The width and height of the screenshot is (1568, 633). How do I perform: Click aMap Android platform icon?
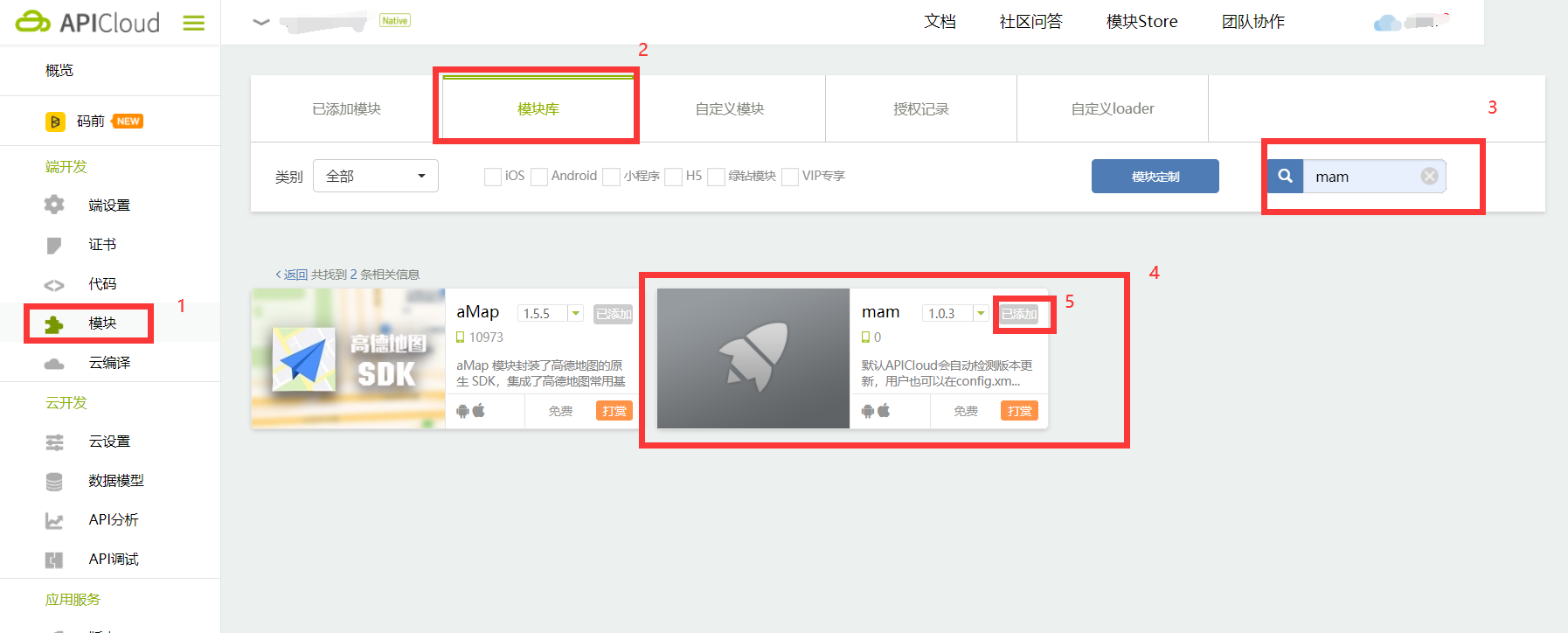pyautogui.click(x=462, y=411)
